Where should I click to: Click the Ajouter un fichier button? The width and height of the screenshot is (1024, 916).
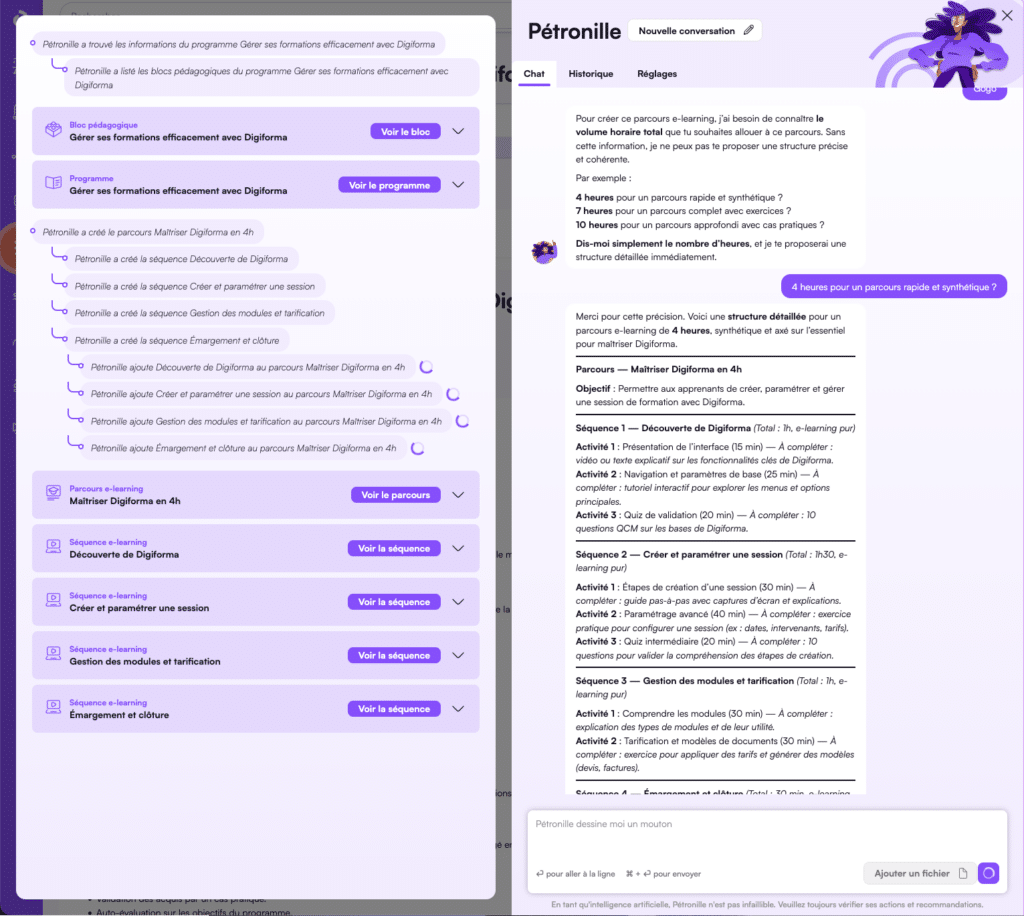919,874
